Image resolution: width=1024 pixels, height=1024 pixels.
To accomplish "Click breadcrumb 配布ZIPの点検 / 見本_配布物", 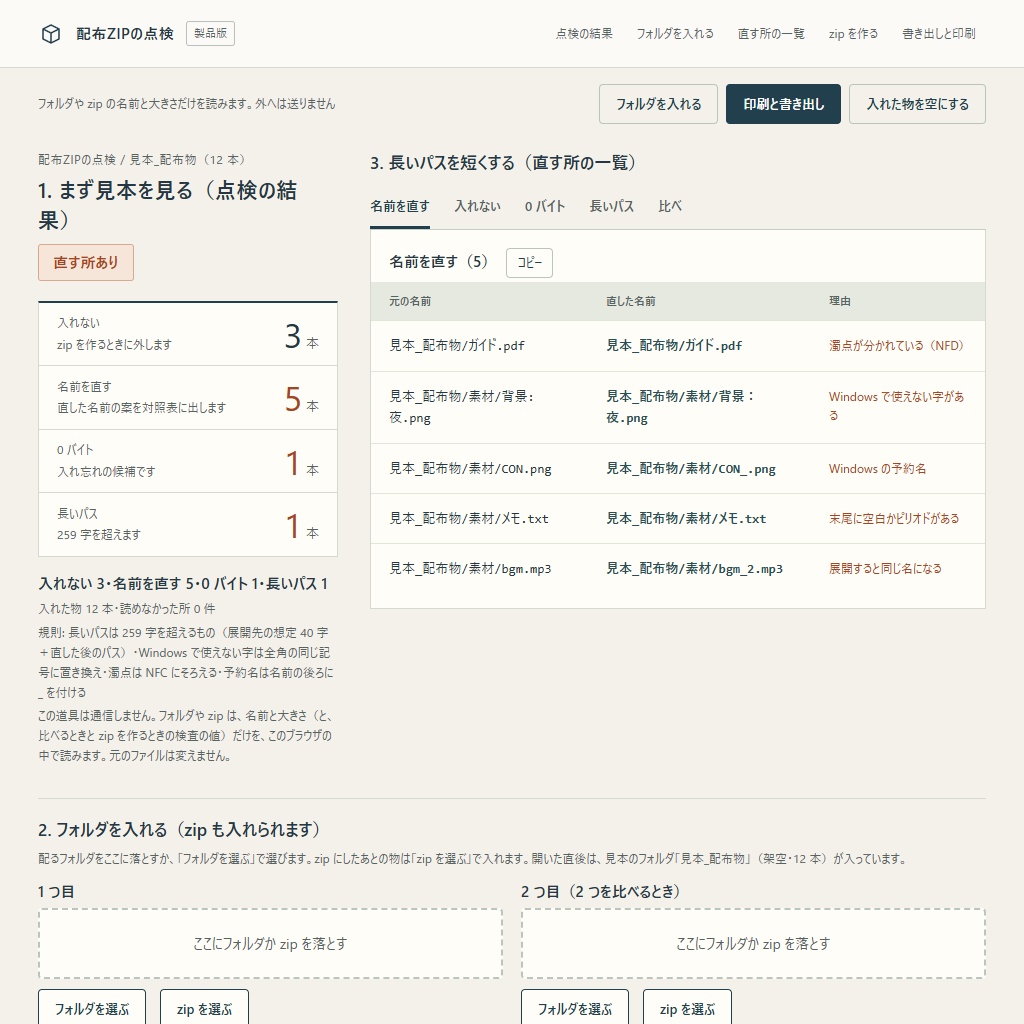I will 141,160.
